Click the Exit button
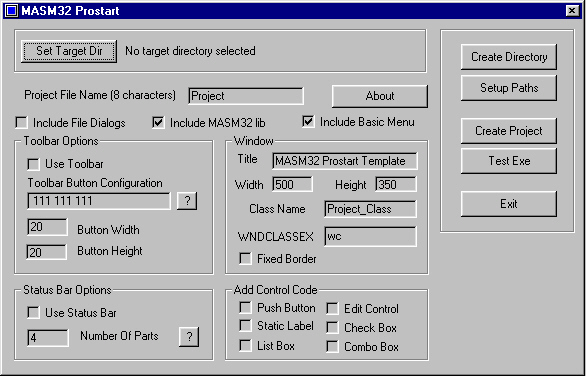The width and height of the screenshot is (586, 376). (509, 204)
